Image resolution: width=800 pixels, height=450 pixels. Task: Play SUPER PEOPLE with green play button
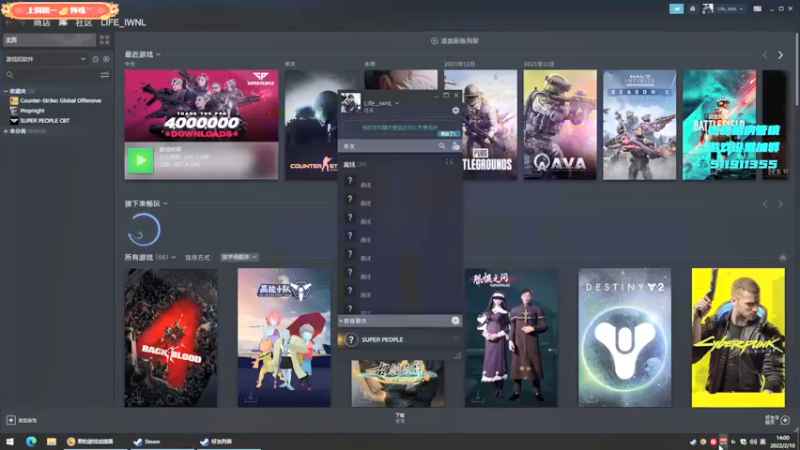tap(140, 160)
